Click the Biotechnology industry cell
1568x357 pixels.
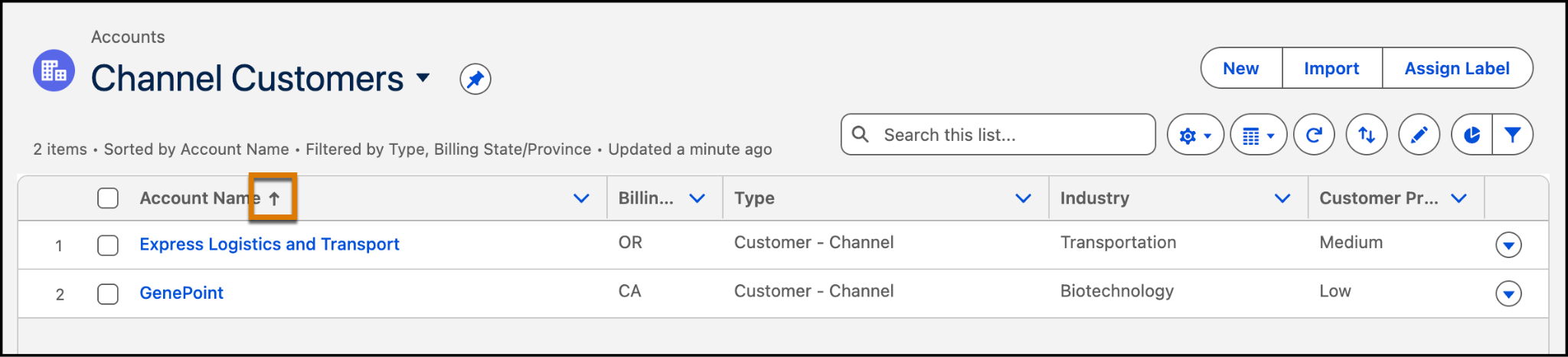click(1117, 291)
